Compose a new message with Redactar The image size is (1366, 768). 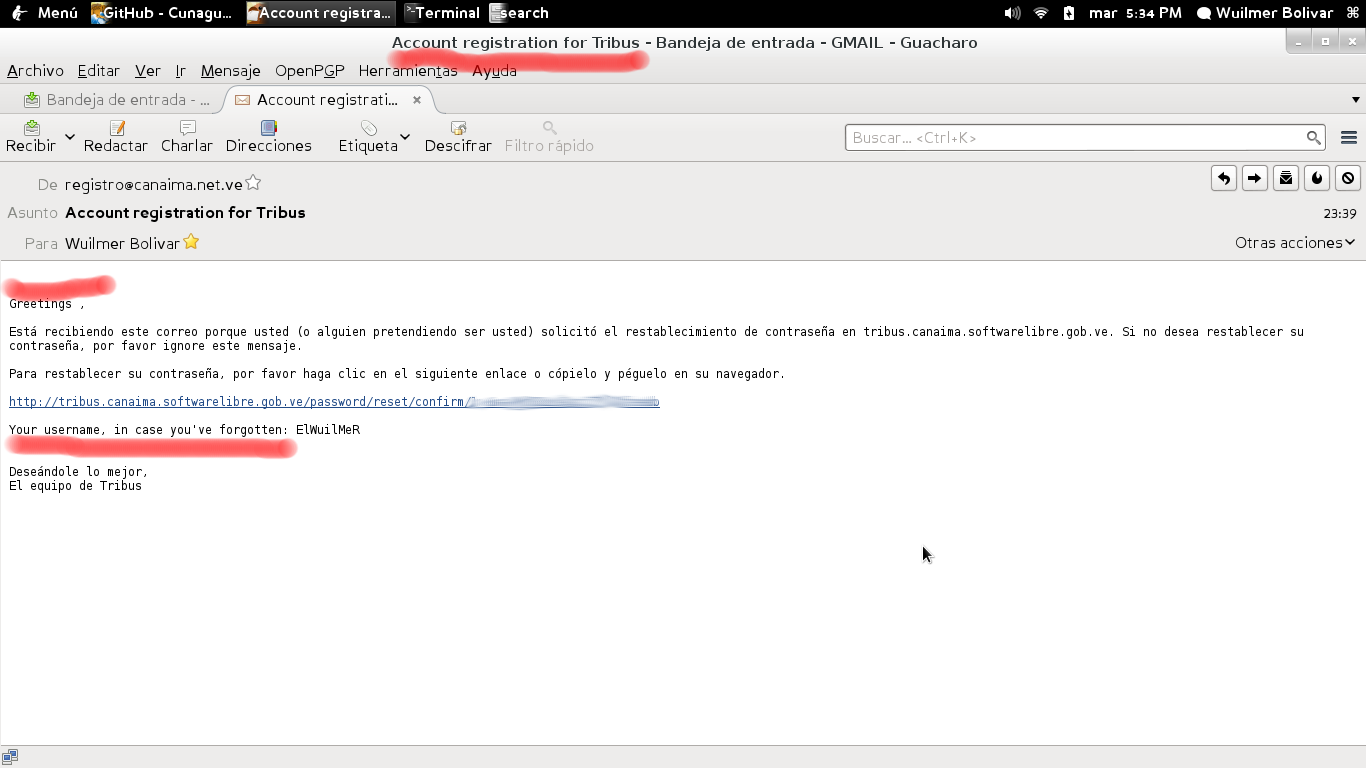(x=116, y=137)
